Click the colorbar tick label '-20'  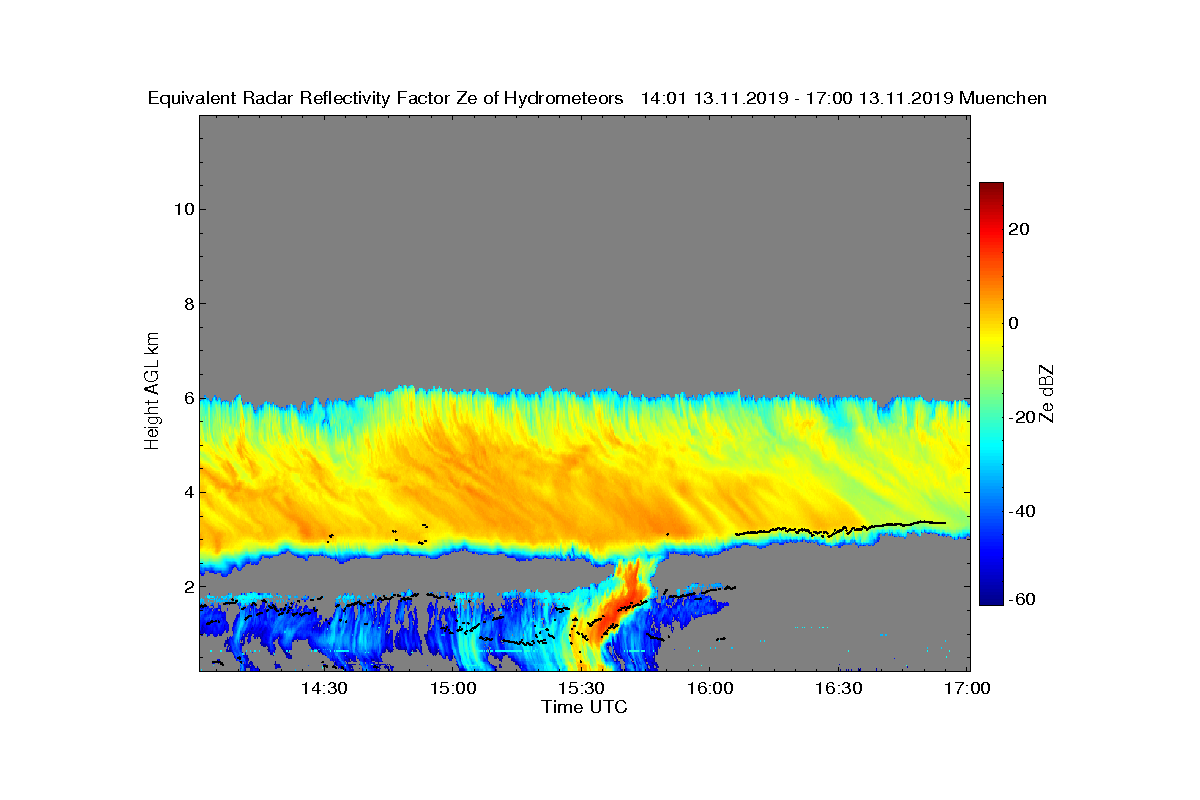1024,417
